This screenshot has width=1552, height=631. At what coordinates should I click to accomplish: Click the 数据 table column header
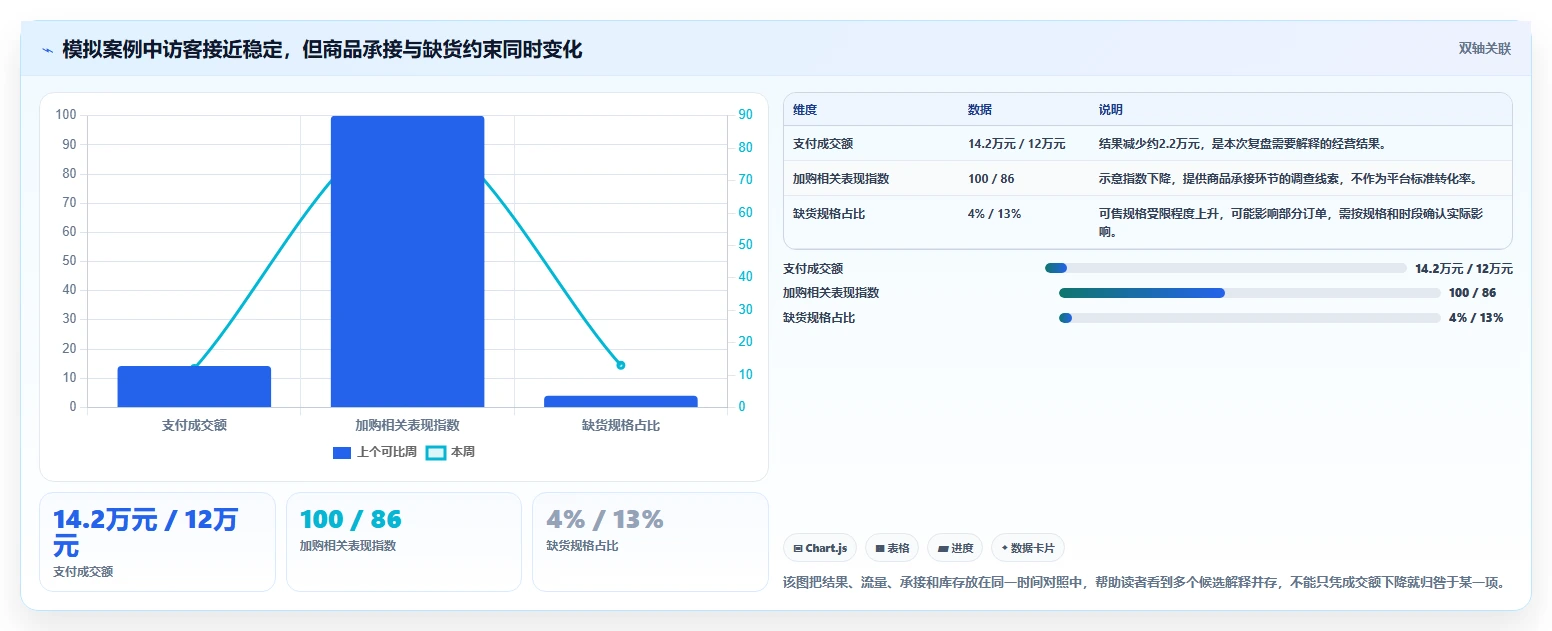(x=980, y=109)
